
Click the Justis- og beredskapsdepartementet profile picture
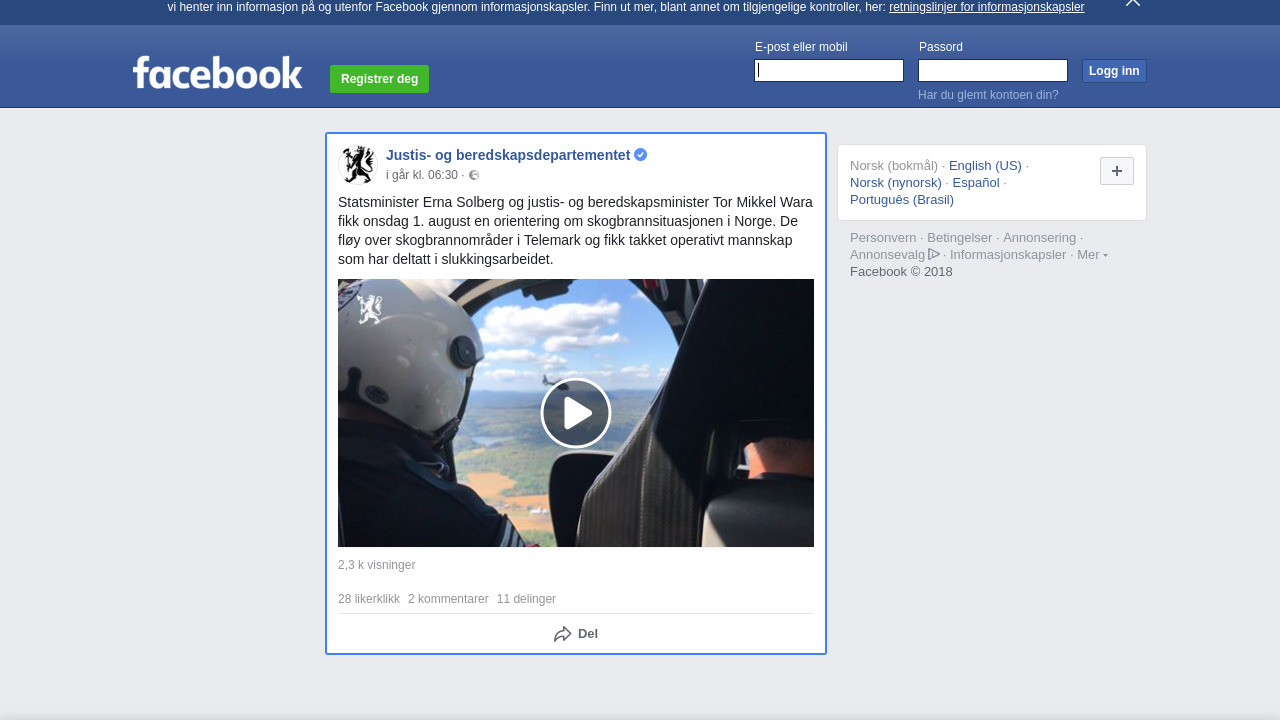point(357,165)
